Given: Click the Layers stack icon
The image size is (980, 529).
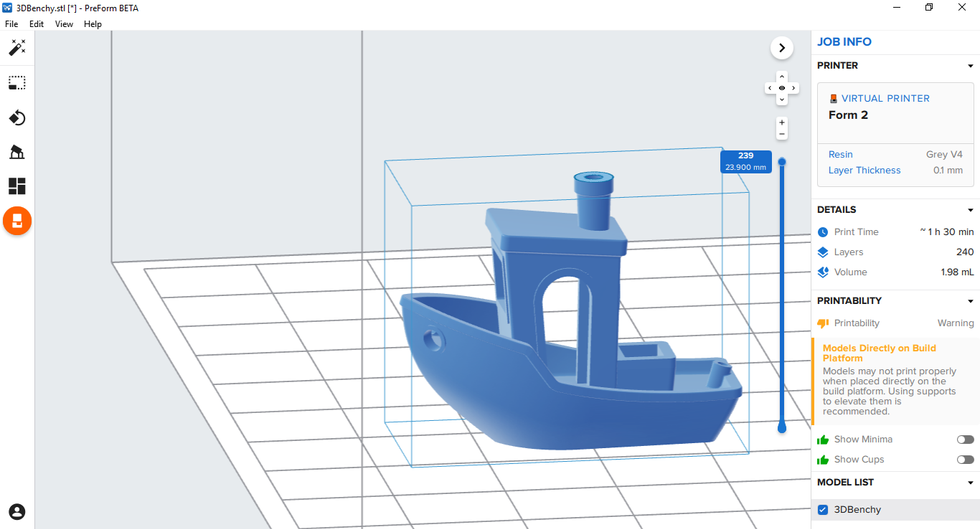Looking at the screenshot, I should click(x=823, y=252).
